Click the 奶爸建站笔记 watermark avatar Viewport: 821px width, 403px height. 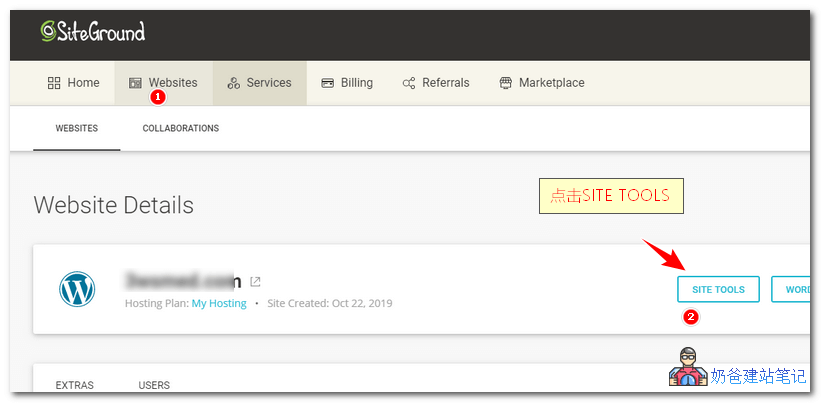click(x=687, y=368)
